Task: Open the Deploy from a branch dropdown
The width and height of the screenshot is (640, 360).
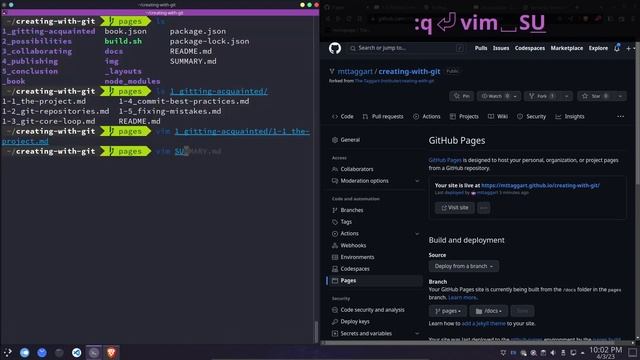Action: 463,266
